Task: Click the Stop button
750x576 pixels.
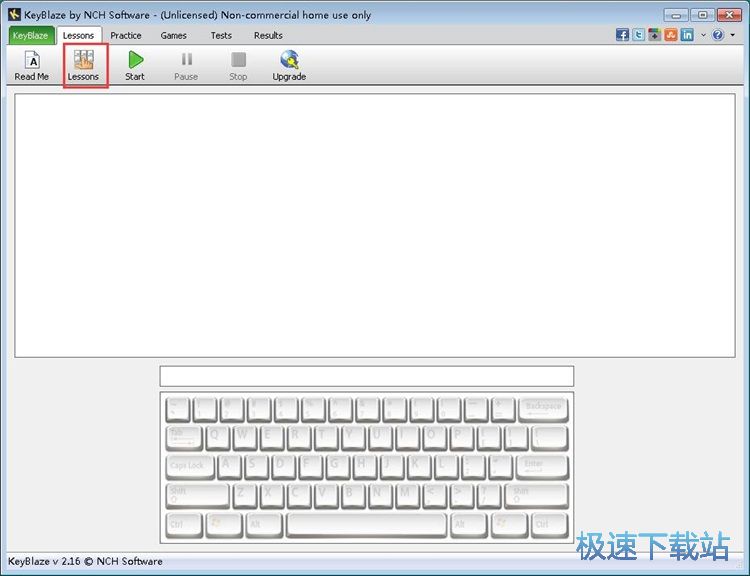Action: click(238, 66)
